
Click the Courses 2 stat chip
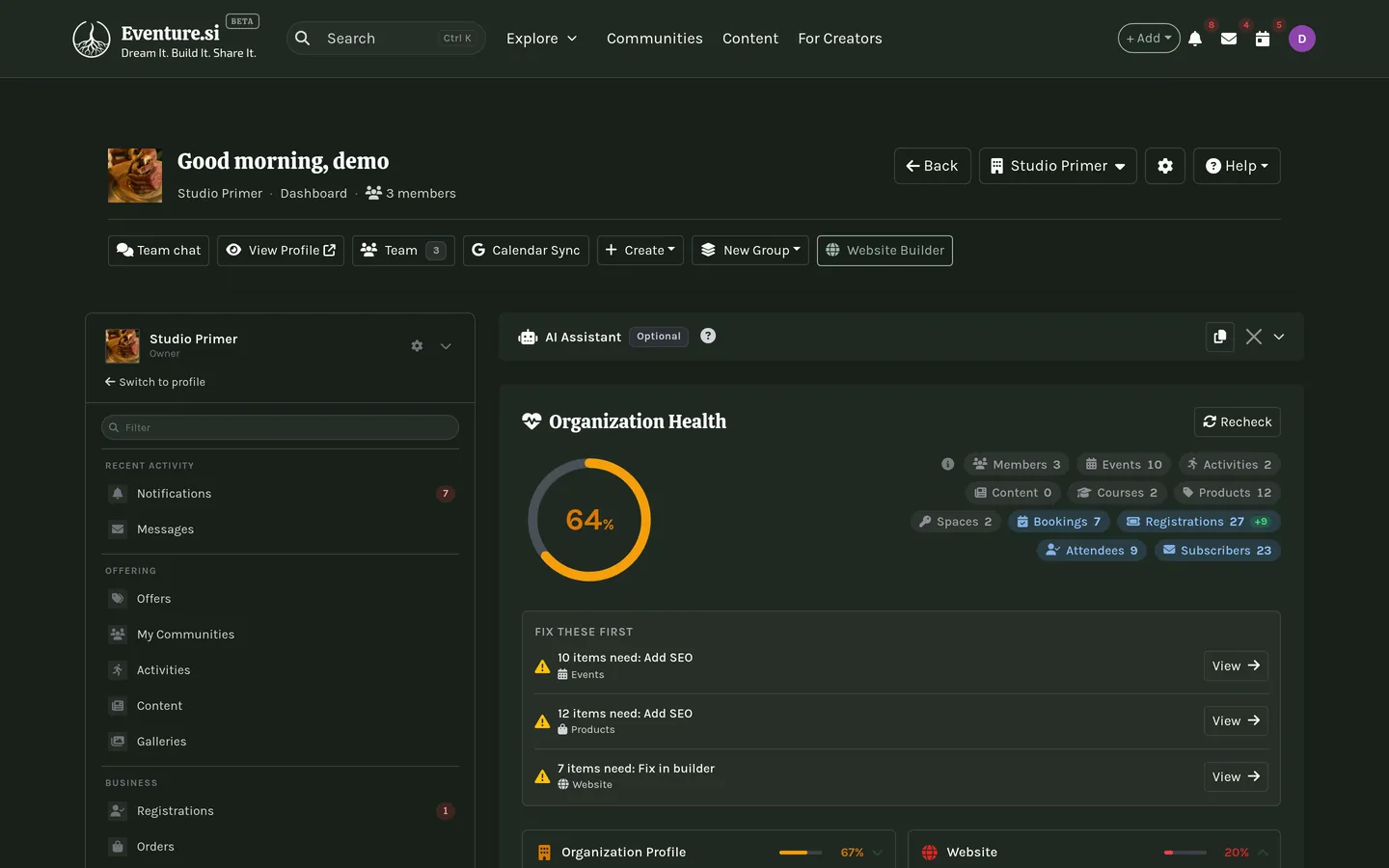tap(1117, 493)
